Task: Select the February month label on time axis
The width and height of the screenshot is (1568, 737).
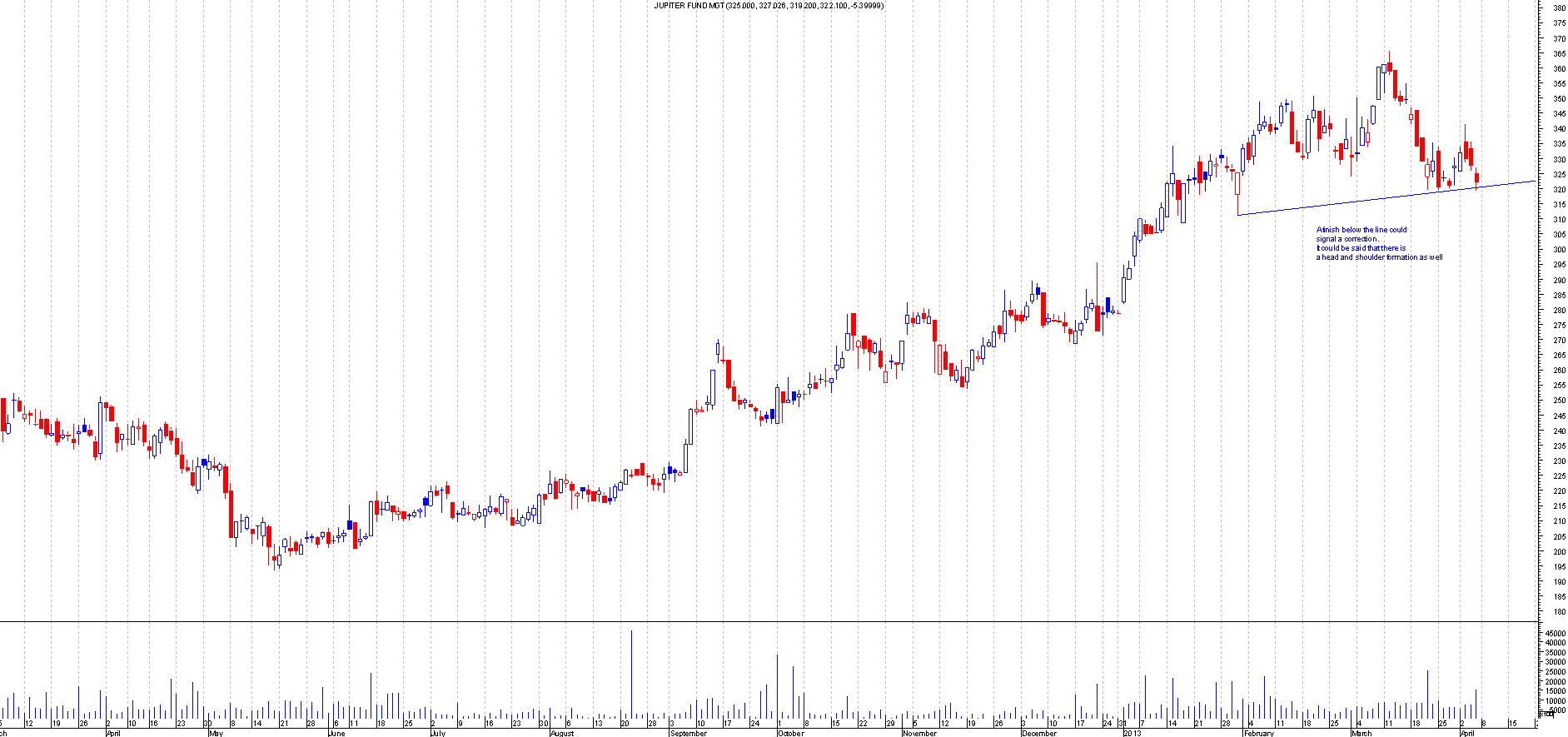Action: (x=1258, y=734)
